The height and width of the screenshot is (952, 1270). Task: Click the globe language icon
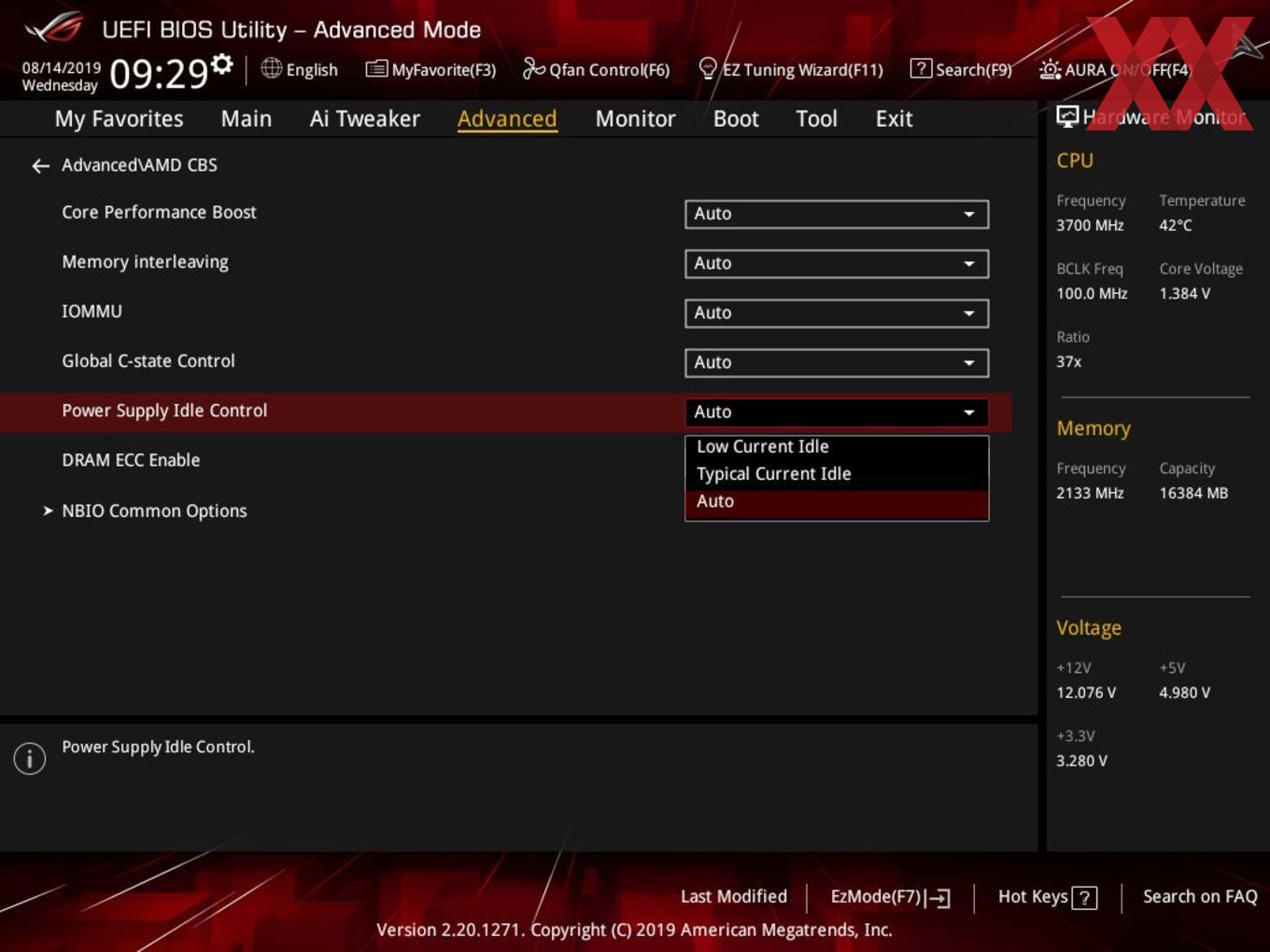pyautogui.click(x=271, y=68)
